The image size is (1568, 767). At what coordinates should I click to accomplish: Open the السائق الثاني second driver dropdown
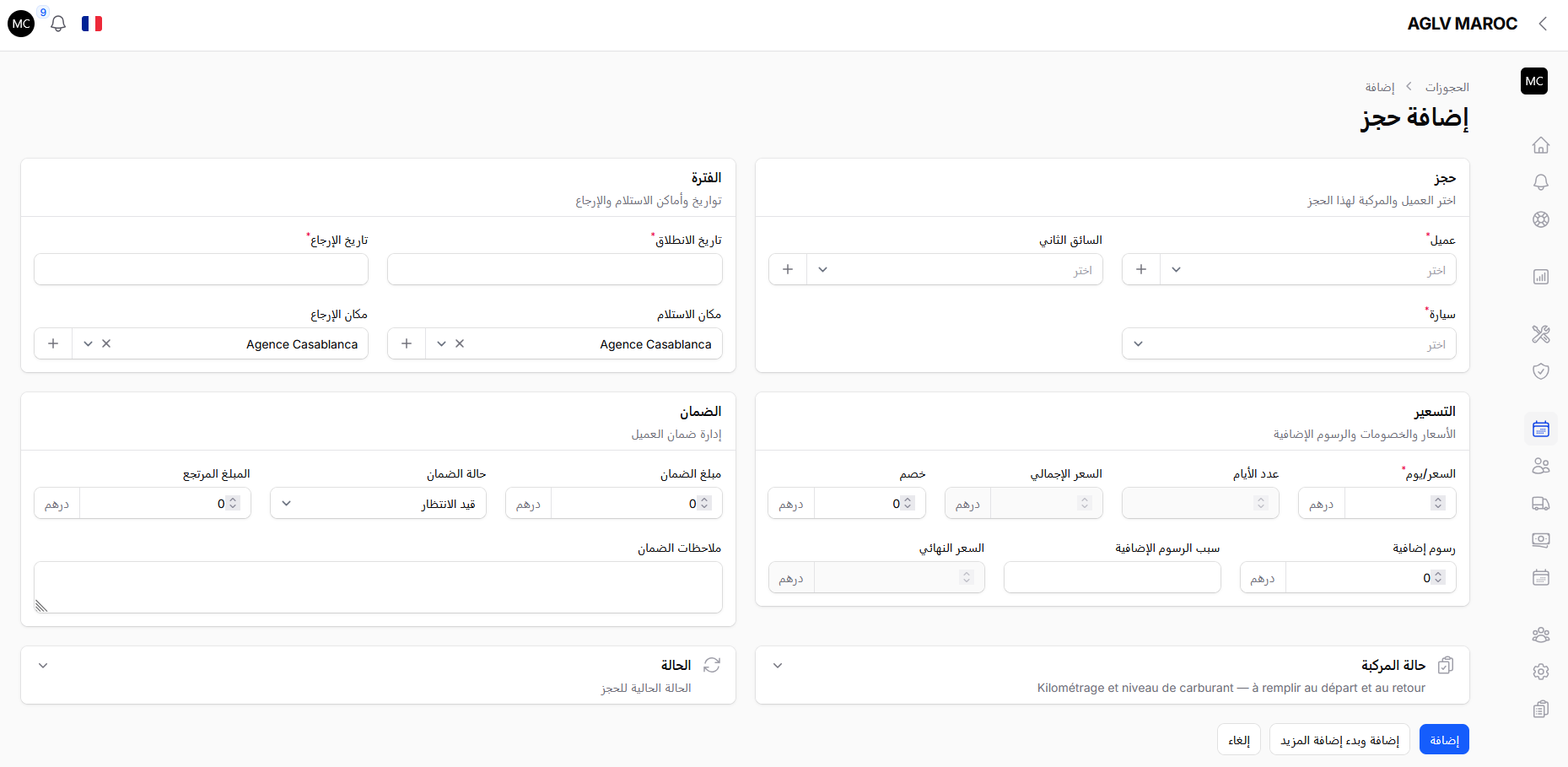click(954, 269)
